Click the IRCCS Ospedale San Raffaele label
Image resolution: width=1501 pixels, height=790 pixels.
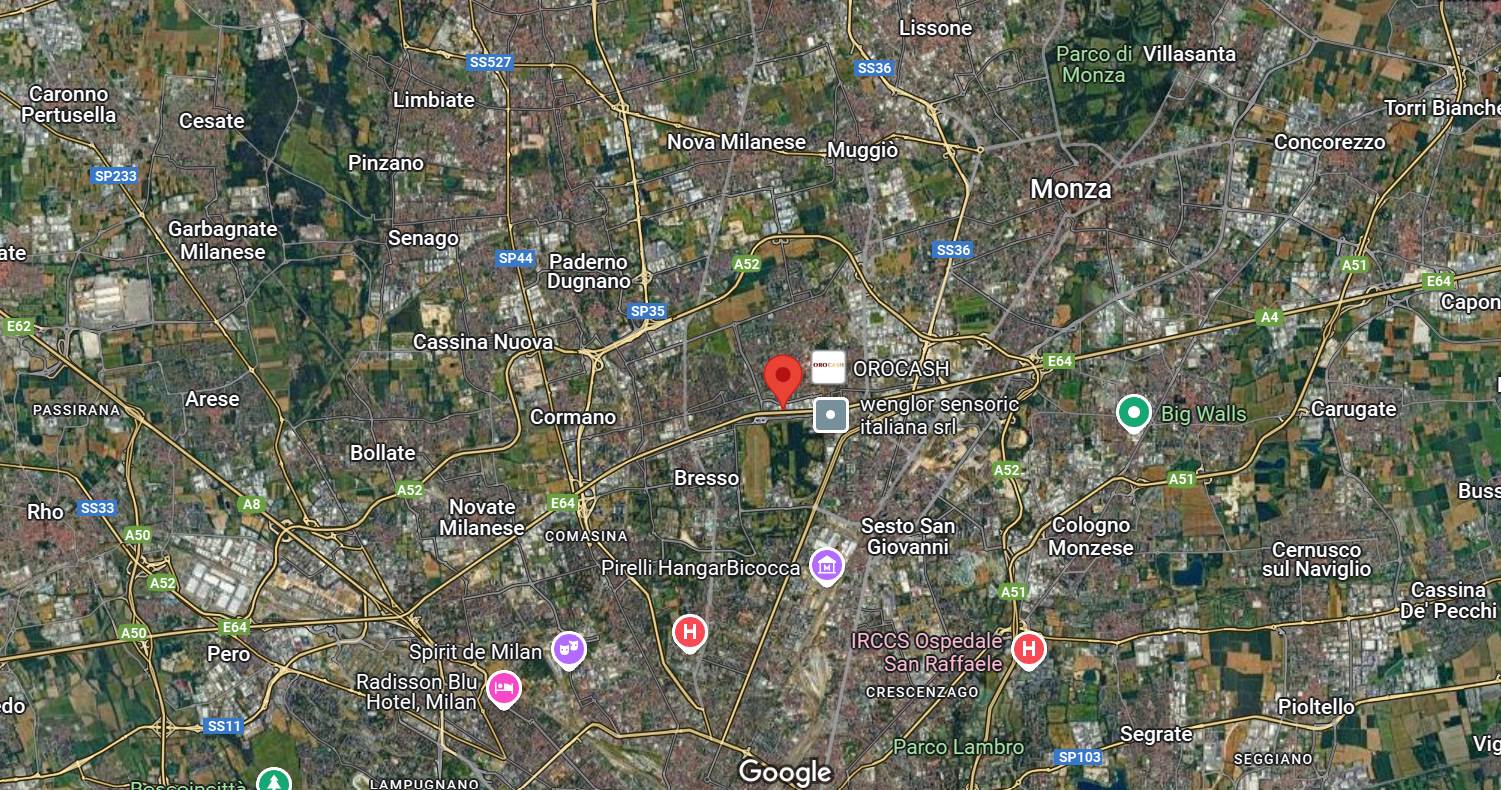click(x=927, y=652)
